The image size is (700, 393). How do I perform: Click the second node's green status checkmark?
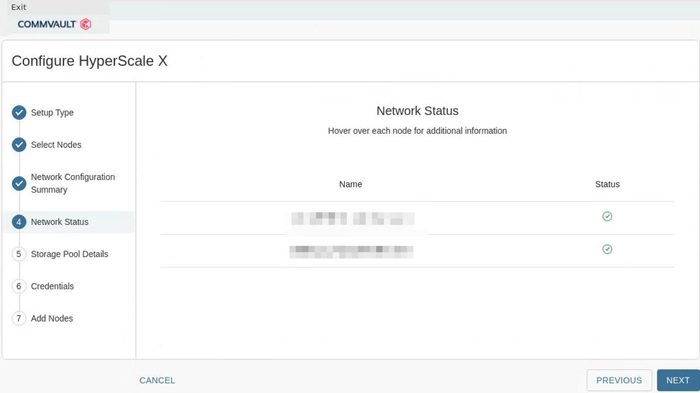(x=607, y=249)
